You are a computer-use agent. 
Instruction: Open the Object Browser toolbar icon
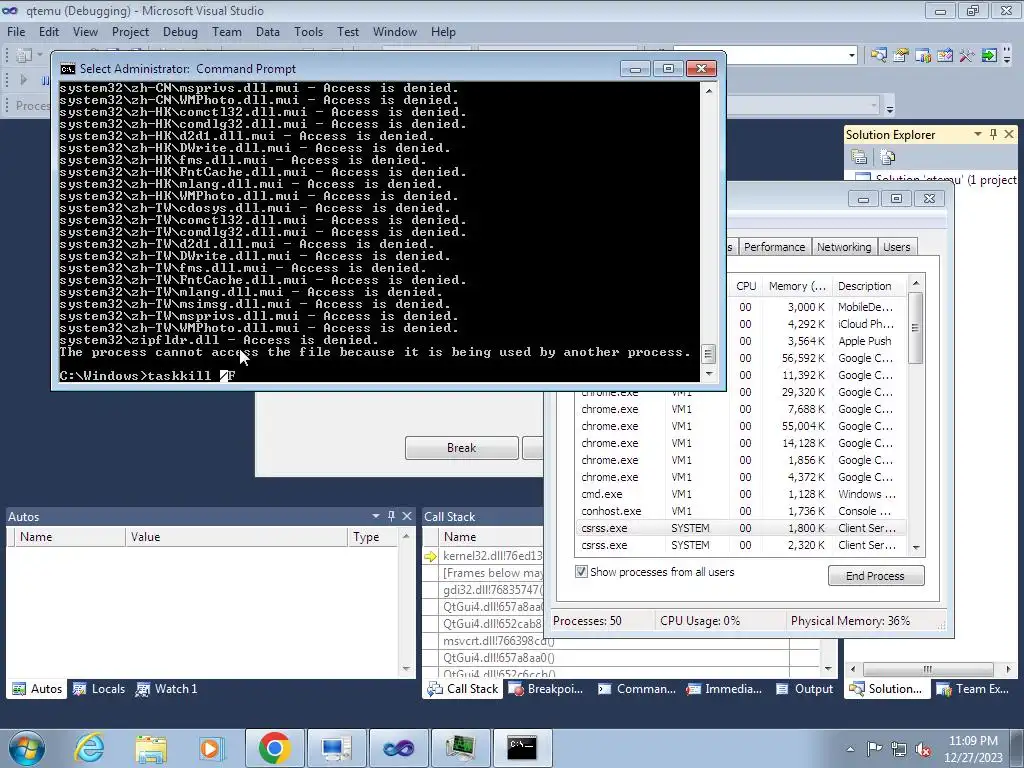point(923,56)
